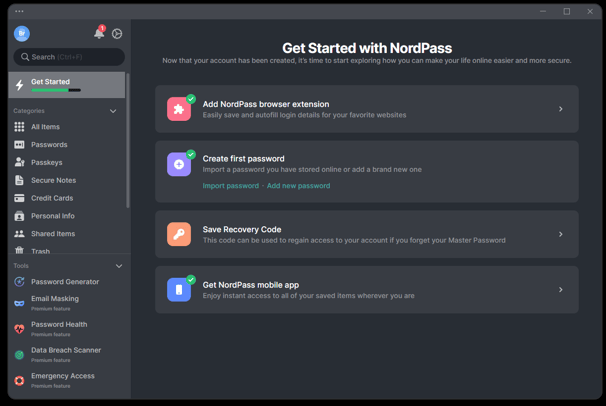Viewport: 606px width, 406px height.
Task: Click the All Items grid icon
Action: 19,127
